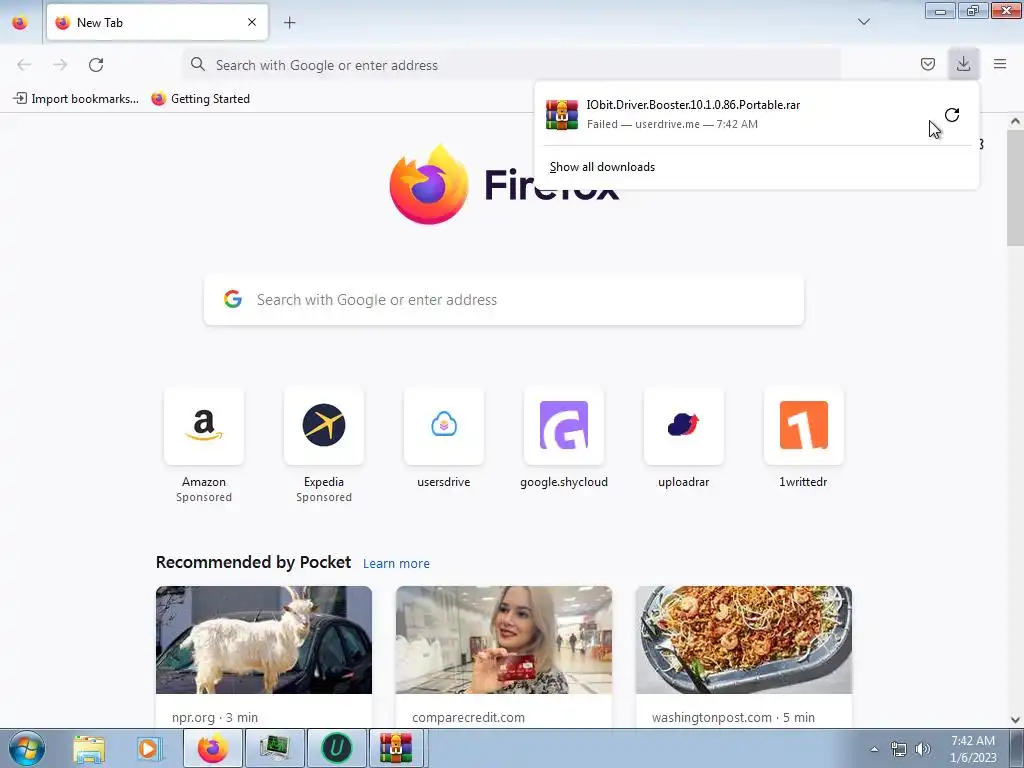Open the npr.org goat story thumbnail
Viewport: 1024px width, 768px height.
[x=264, y=640]
